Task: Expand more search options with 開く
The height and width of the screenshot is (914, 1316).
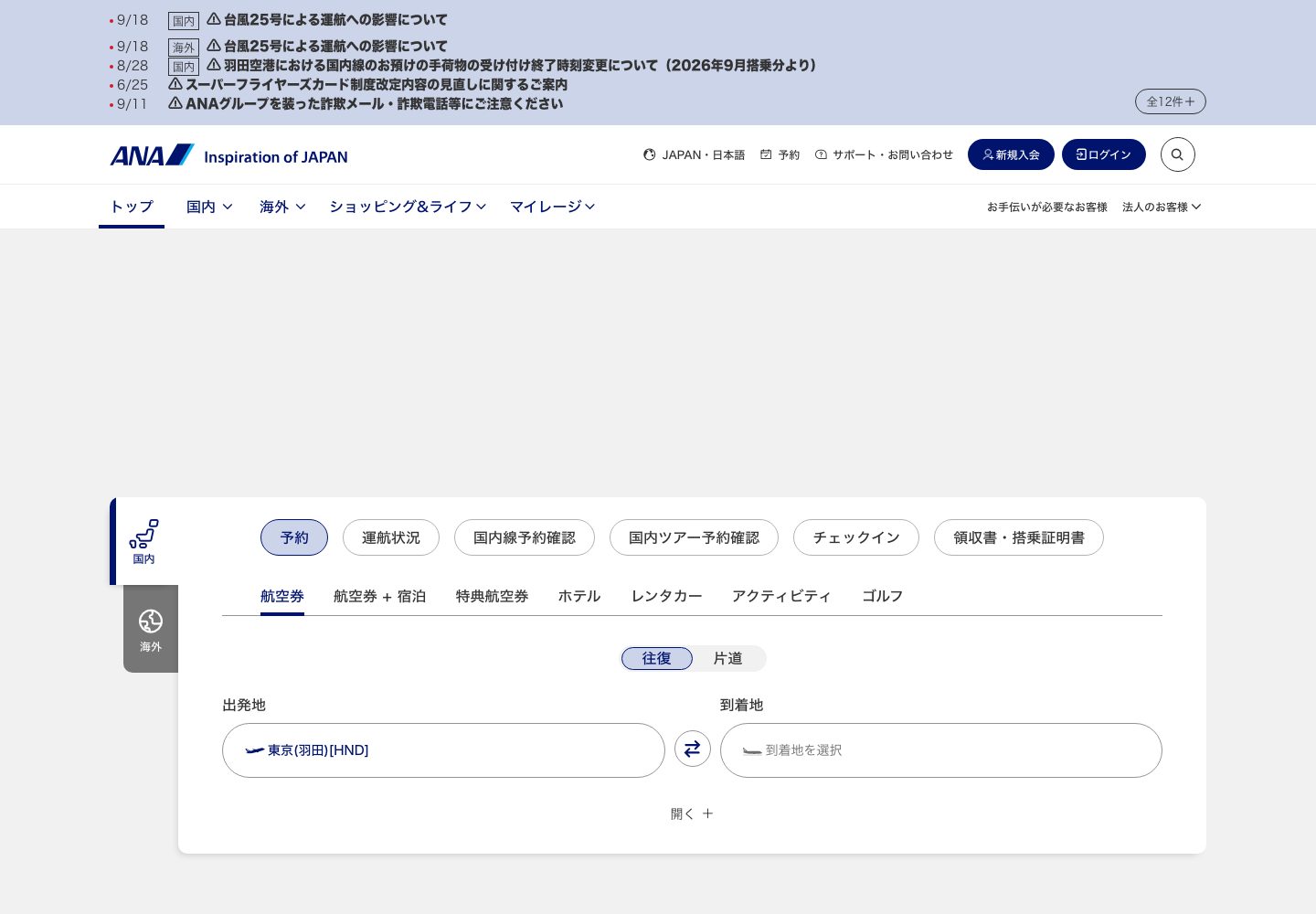Action: (x=692, y=813)
